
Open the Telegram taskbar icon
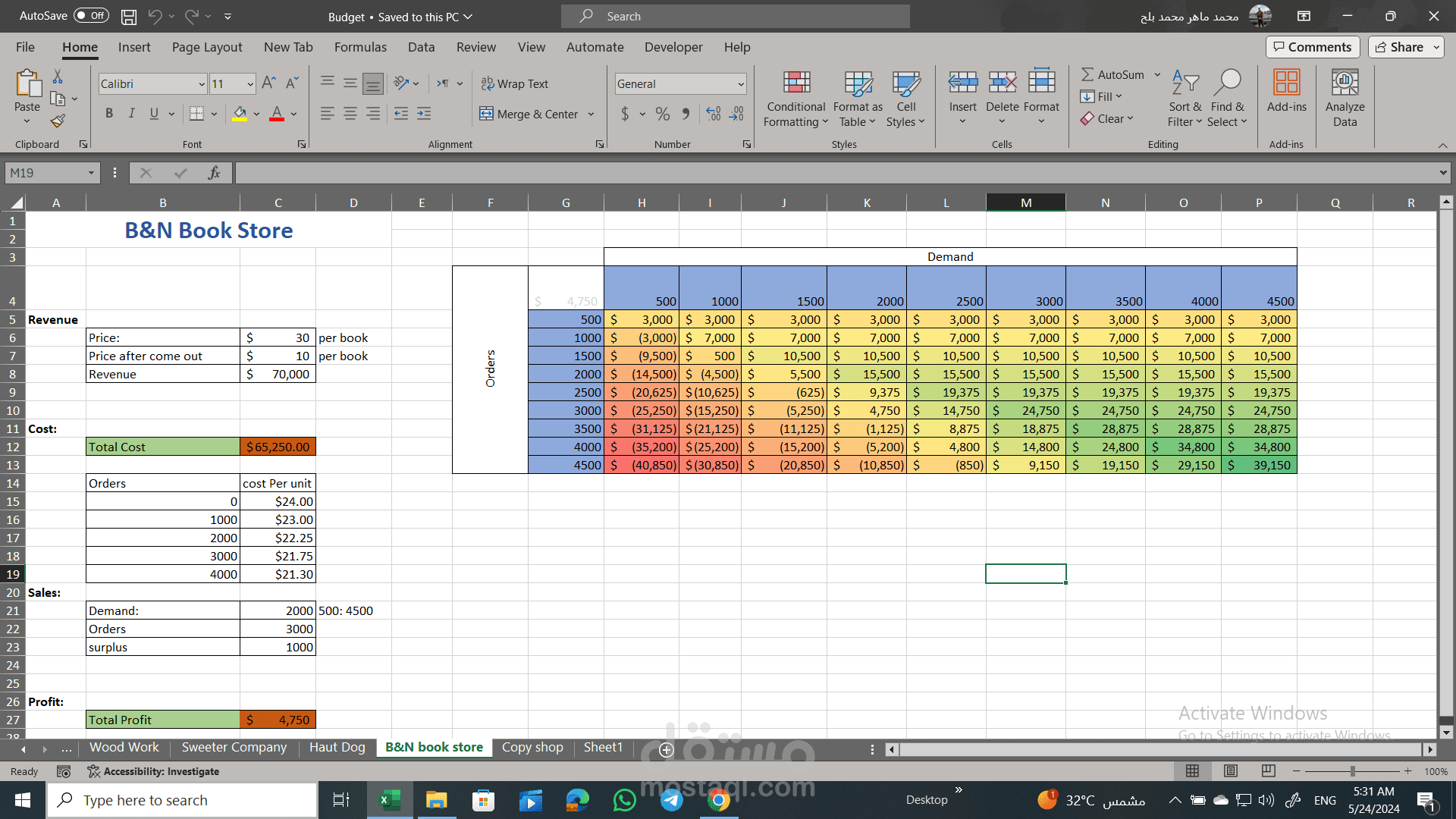pyautogui.click(x=671, y=800)
